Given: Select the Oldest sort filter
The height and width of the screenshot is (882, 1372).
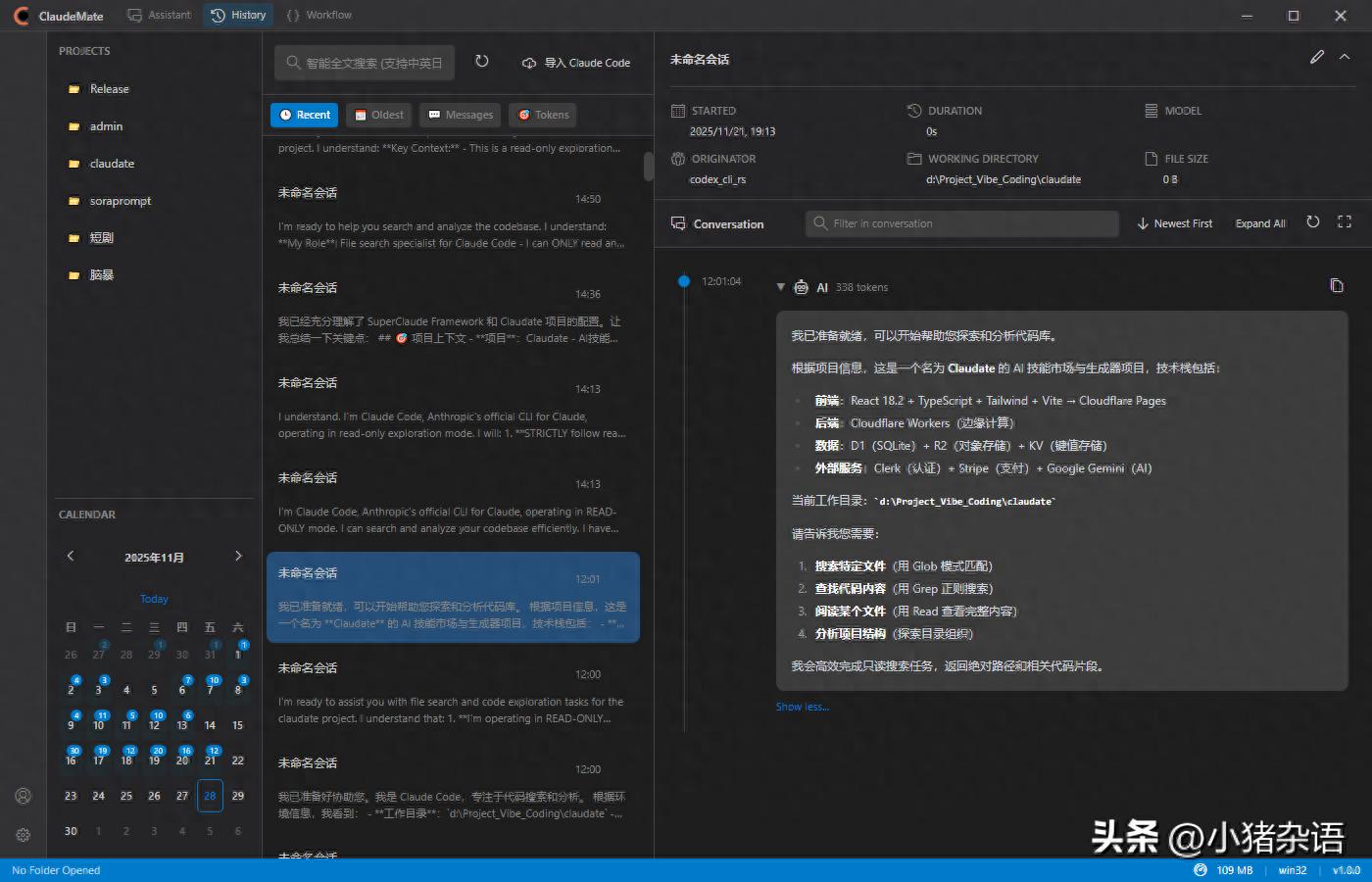Looking at the screenshot, I should pyautogui.click(x=378, y=115).
